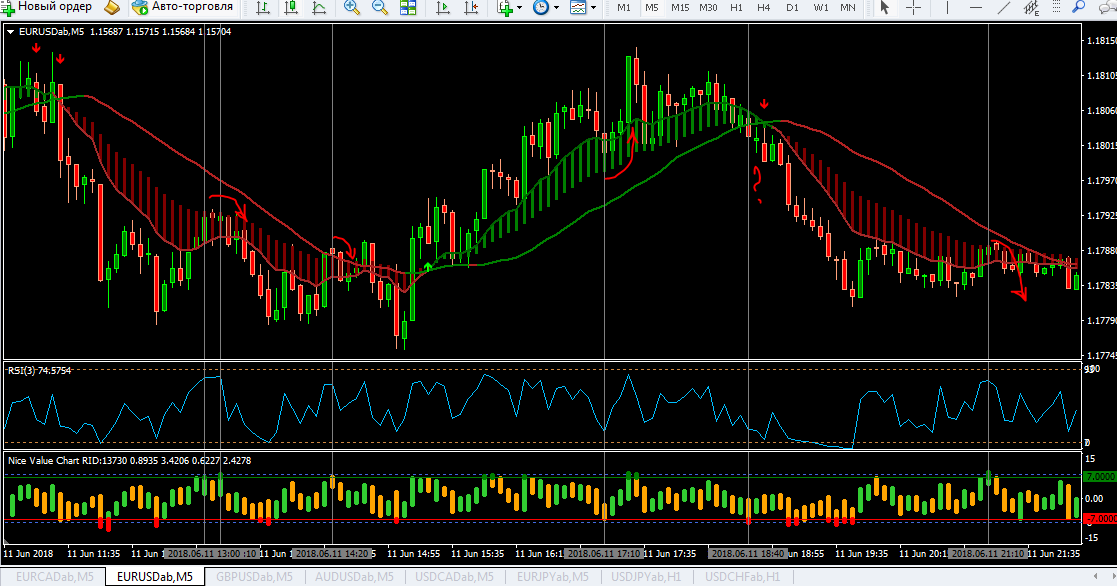Image resolution: width=1117 pixels, height=586 pixels.
Task: Open the indicators list icon
Action: (x=505, y=7)
